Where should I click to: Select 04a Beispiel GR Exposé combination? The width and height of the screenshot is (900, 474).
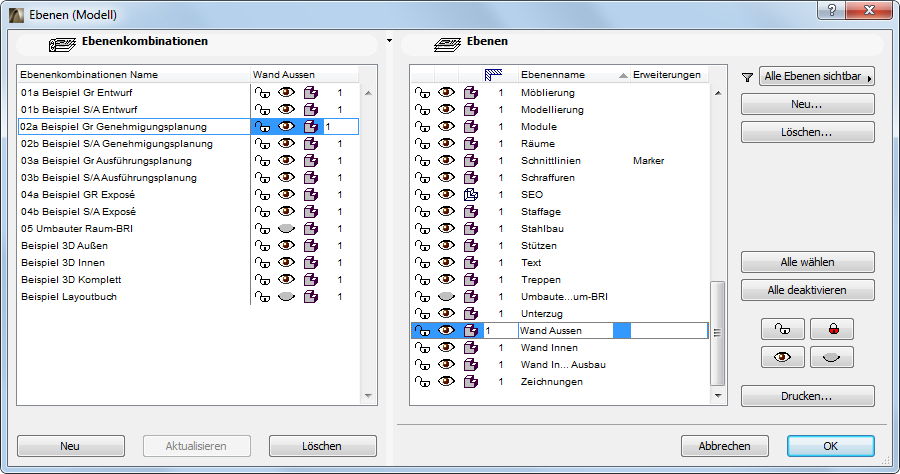coord(78,195)
